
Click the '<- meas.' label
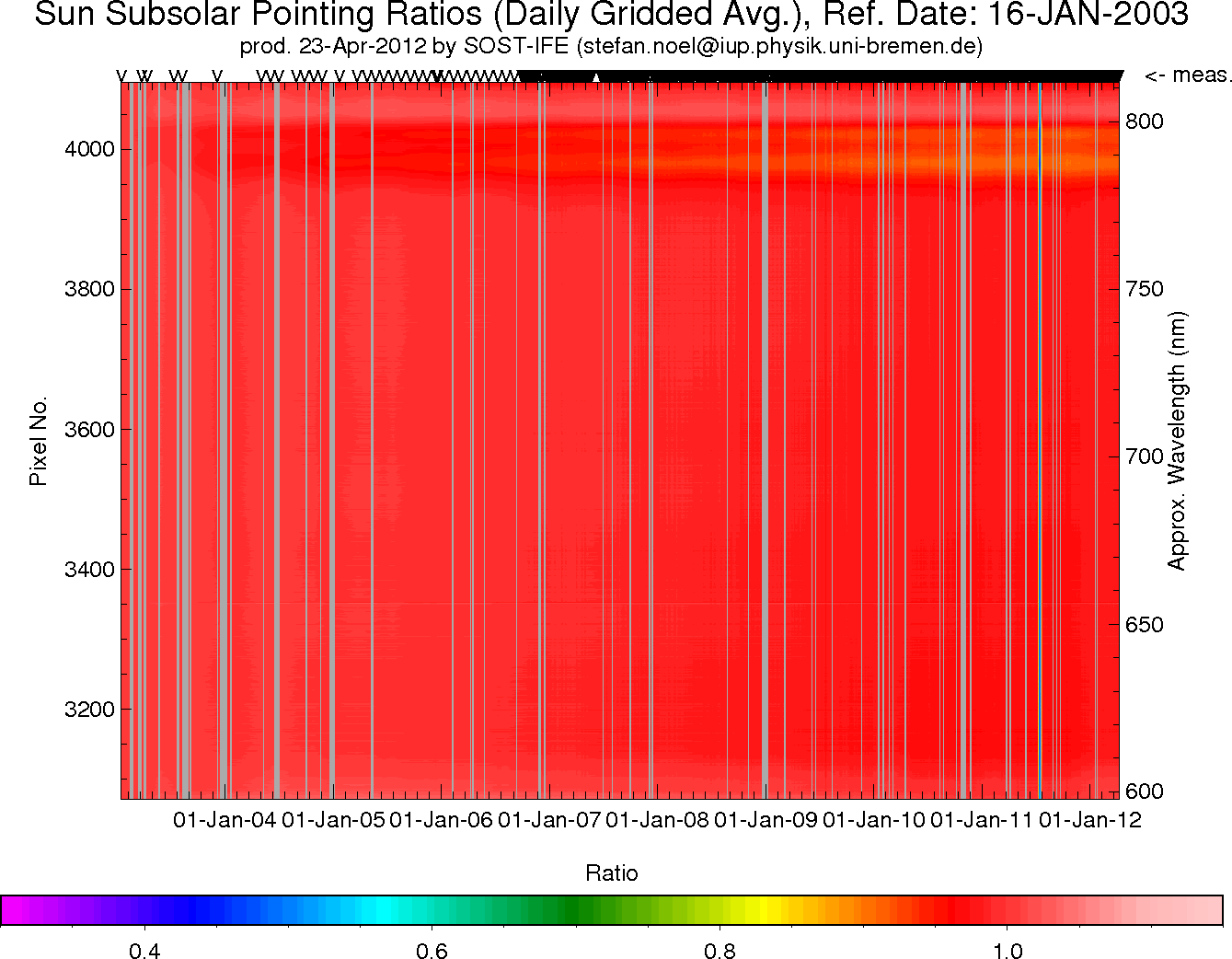(1187, 75)
